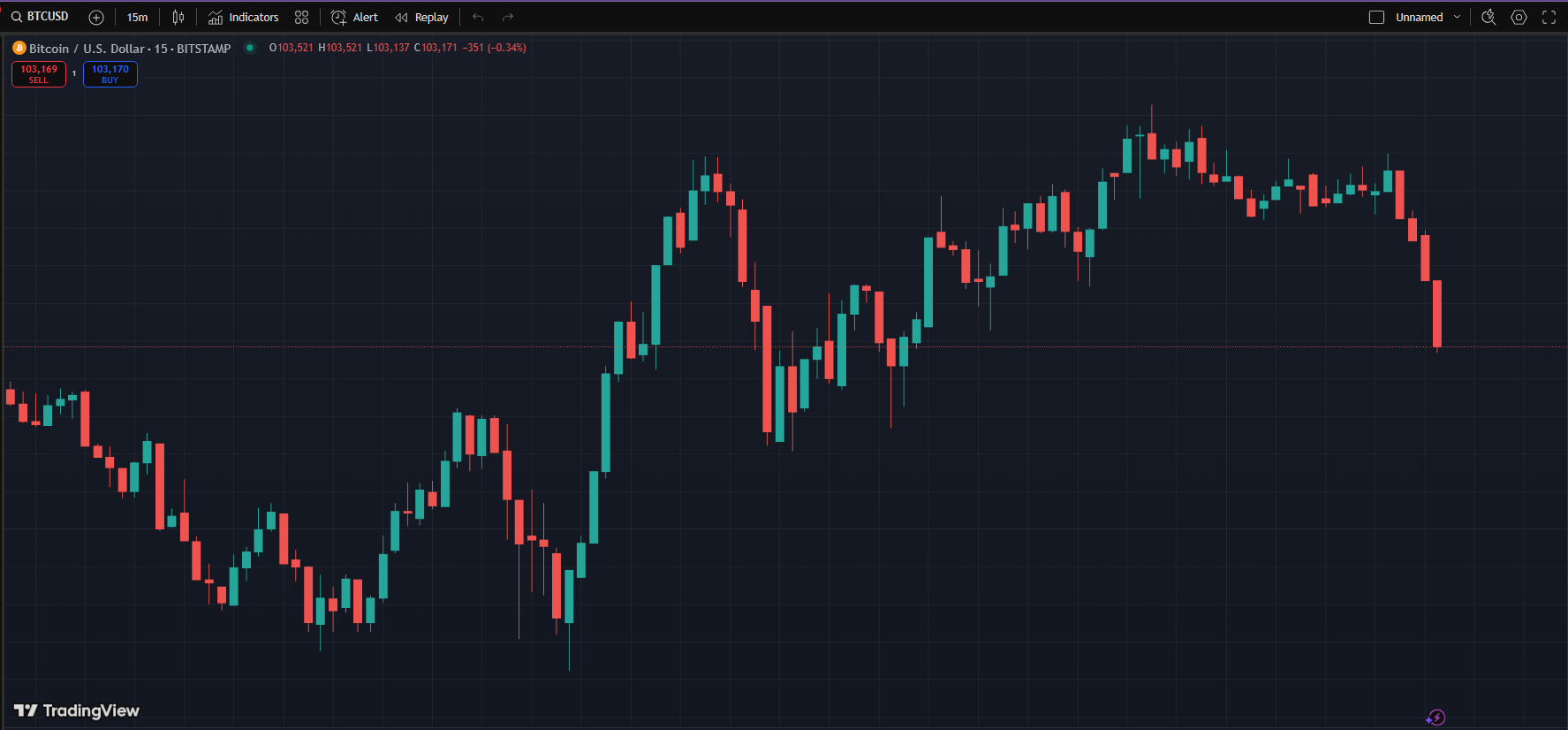Expand the Unnamed layout dropdown arrow
This screenshot has width=1568, height=730.
click(1457, 18)
